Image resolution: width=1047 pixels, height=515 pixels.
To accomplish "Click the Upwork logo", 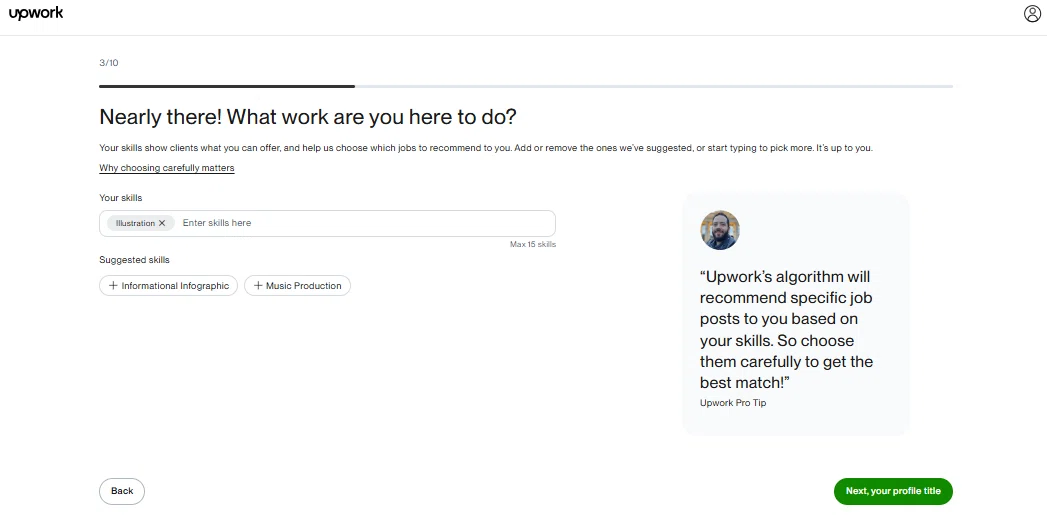I will pyautogui.click(x=36, y=13).
